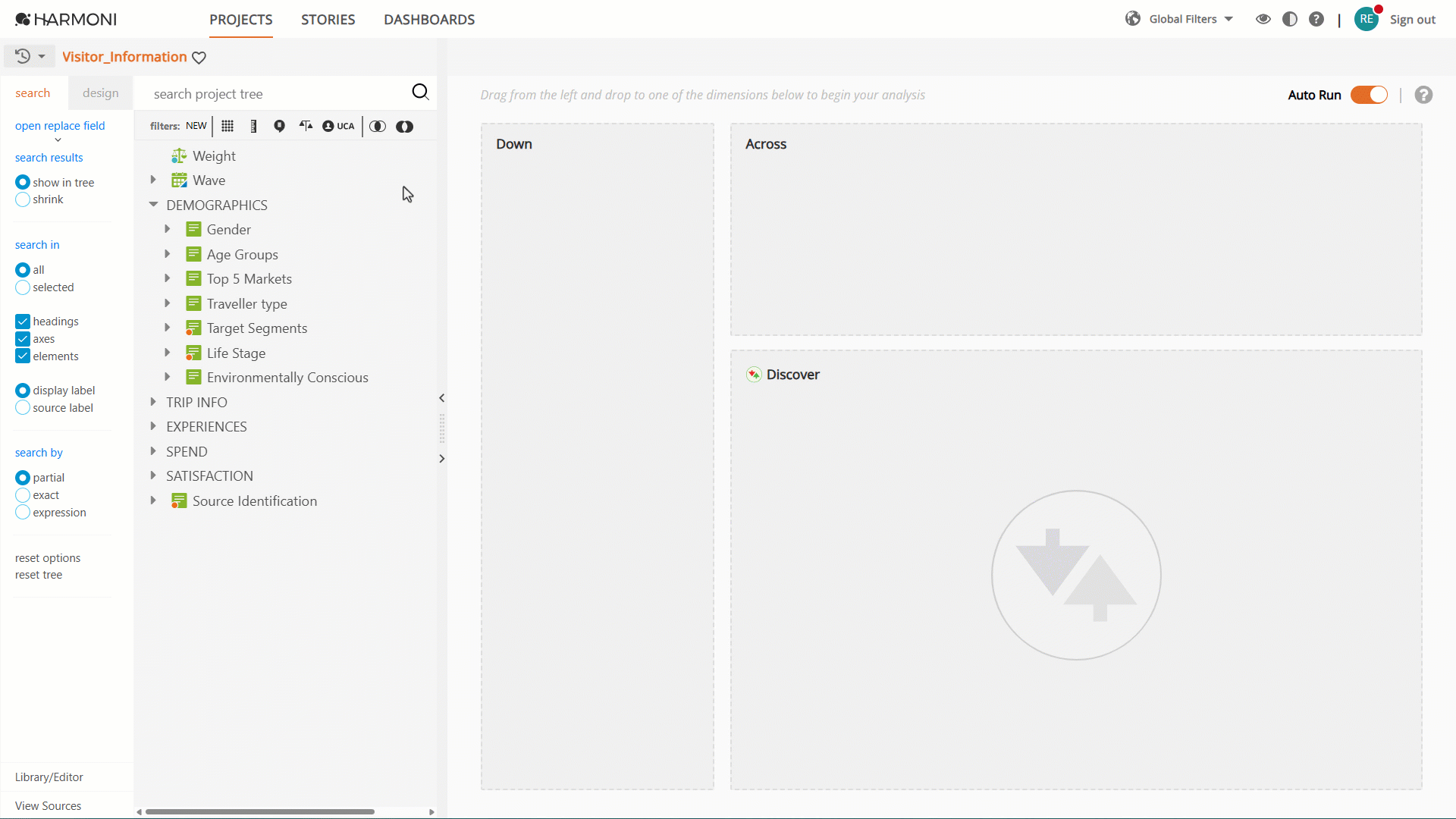Click the UCA user filter

point(338,126)
